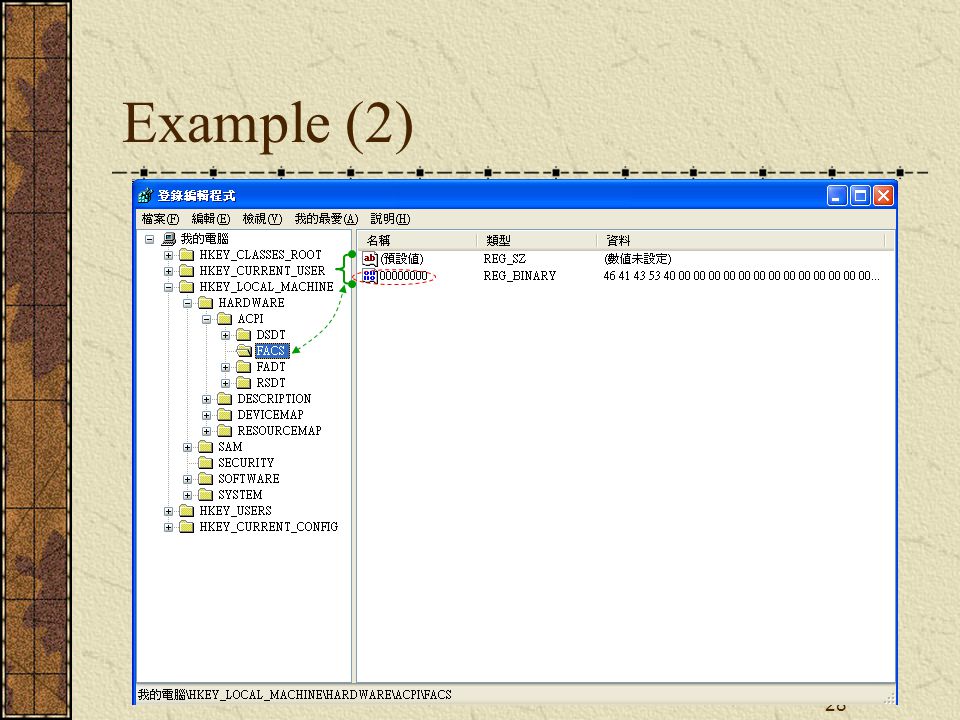Click the DSDT folder icon
The height and width of the screenshot is (720, 960).
coord(244,334)
